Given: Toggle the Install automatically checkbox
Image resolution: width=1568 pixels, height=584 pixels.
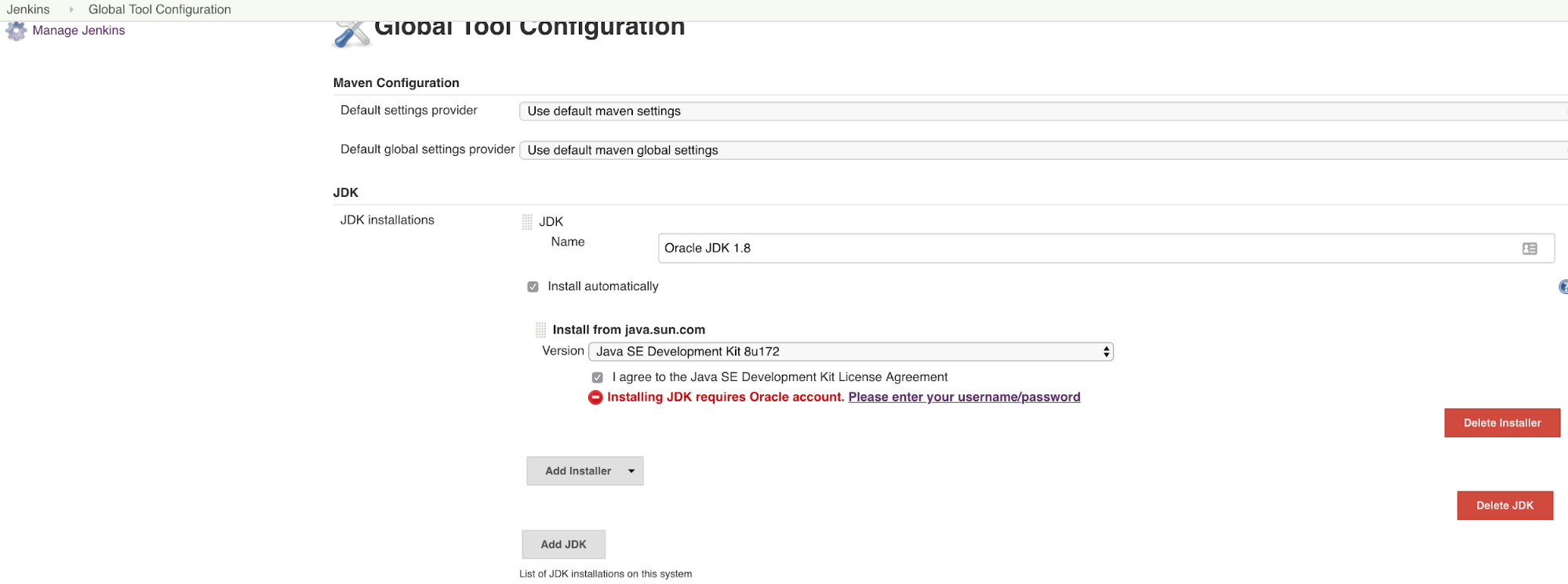Looking at the screenshot, I should coord(533,287).
